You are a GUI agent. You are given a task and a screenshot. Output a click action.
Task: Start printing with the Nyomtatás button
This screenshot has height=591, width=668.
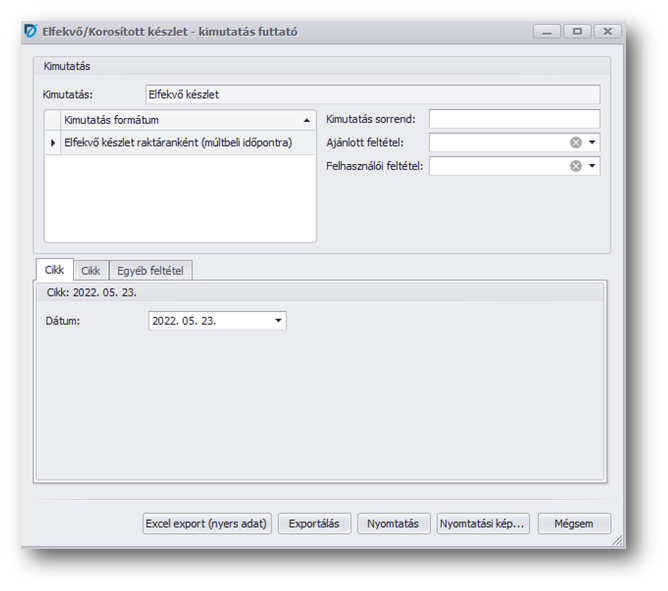(393, 523)
